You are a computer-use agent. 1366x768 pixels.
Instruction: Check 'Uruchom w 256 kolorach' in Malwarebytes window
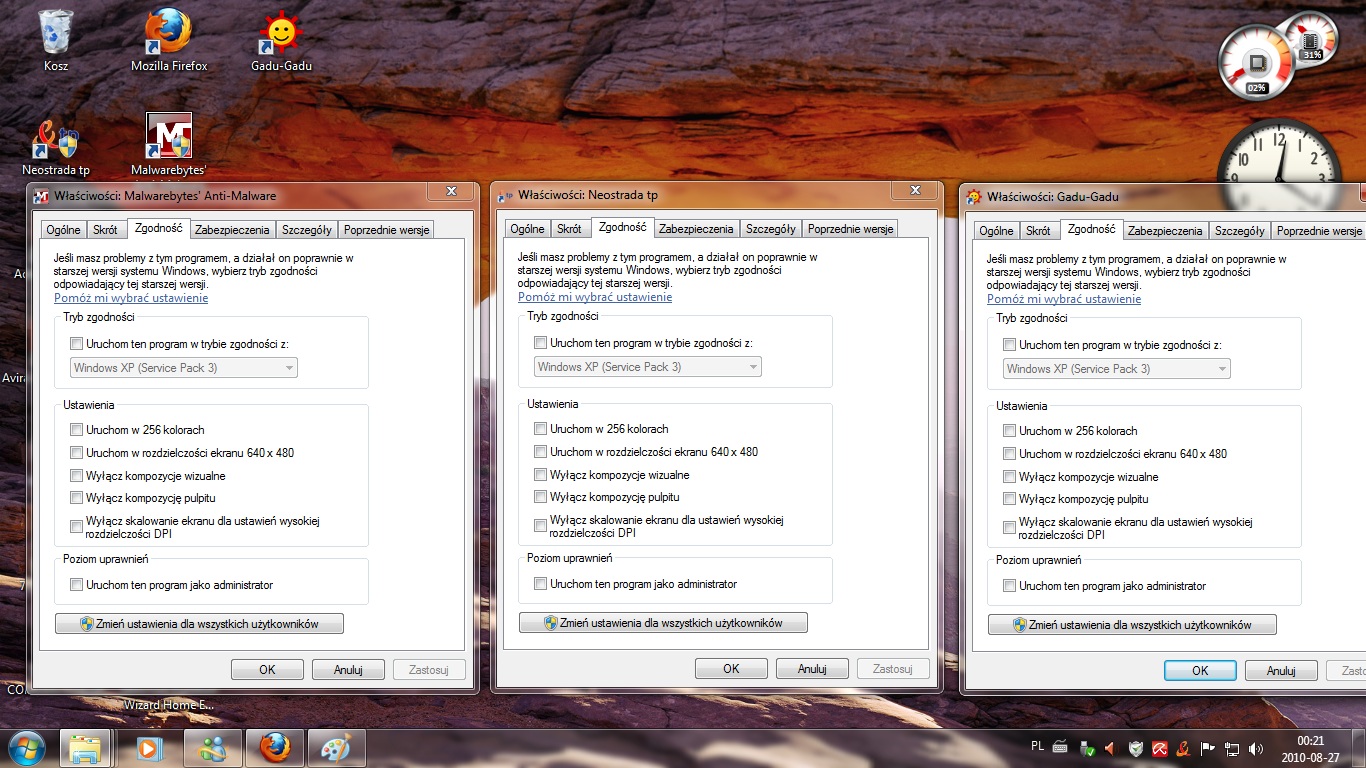(77, 430)
